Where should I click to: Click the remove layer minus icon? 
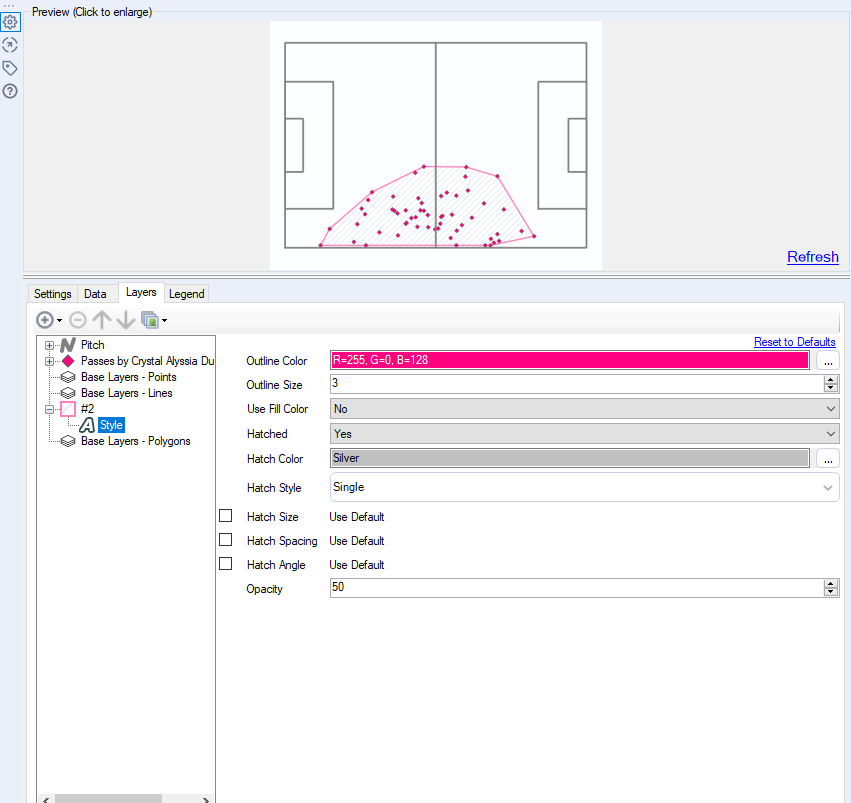(x=77, y=320)
